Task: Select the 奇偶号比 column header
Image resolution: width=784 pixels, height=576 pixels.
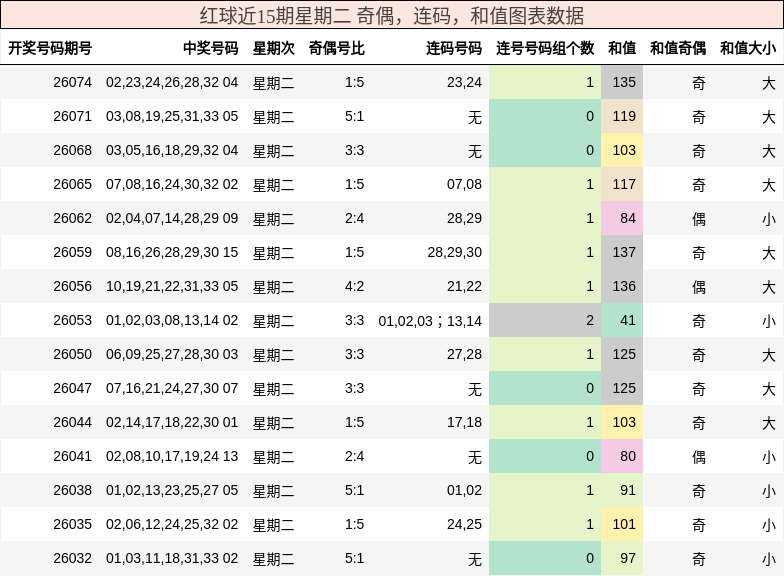Action: (x=336, y=48)
